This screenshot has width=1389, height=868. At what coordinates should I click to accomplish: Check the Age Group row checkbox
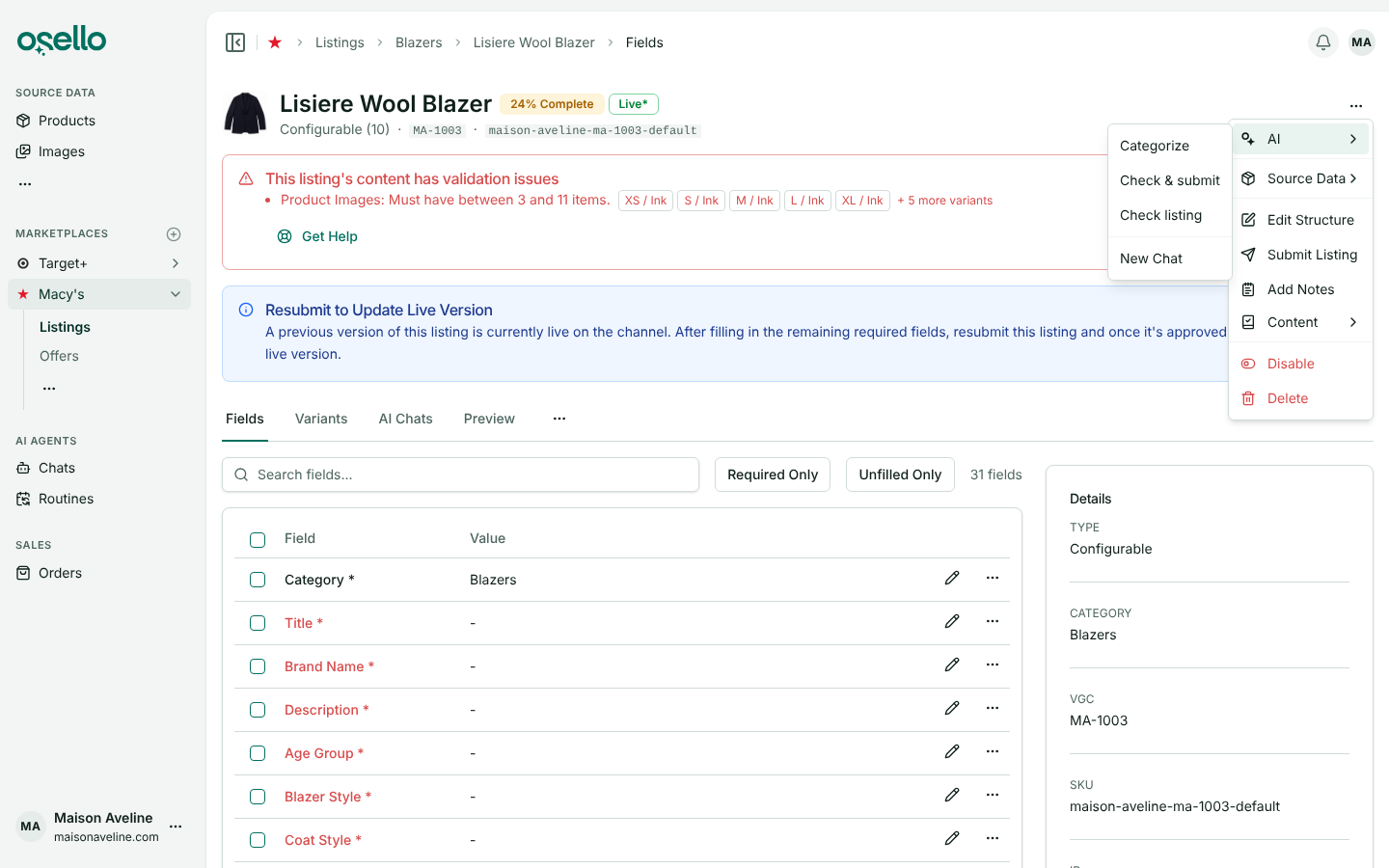coord(258,753)
